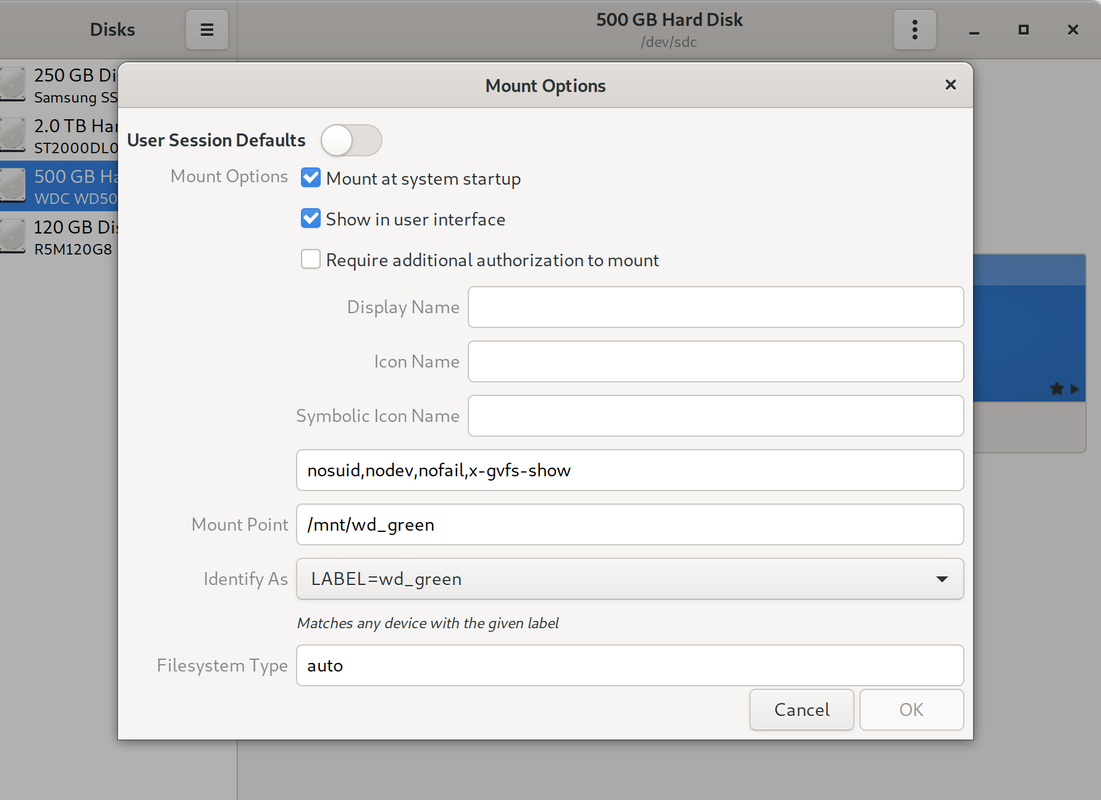Click the mount options text field
This screenshot has height=800, width=1101.
pos(630,470)
